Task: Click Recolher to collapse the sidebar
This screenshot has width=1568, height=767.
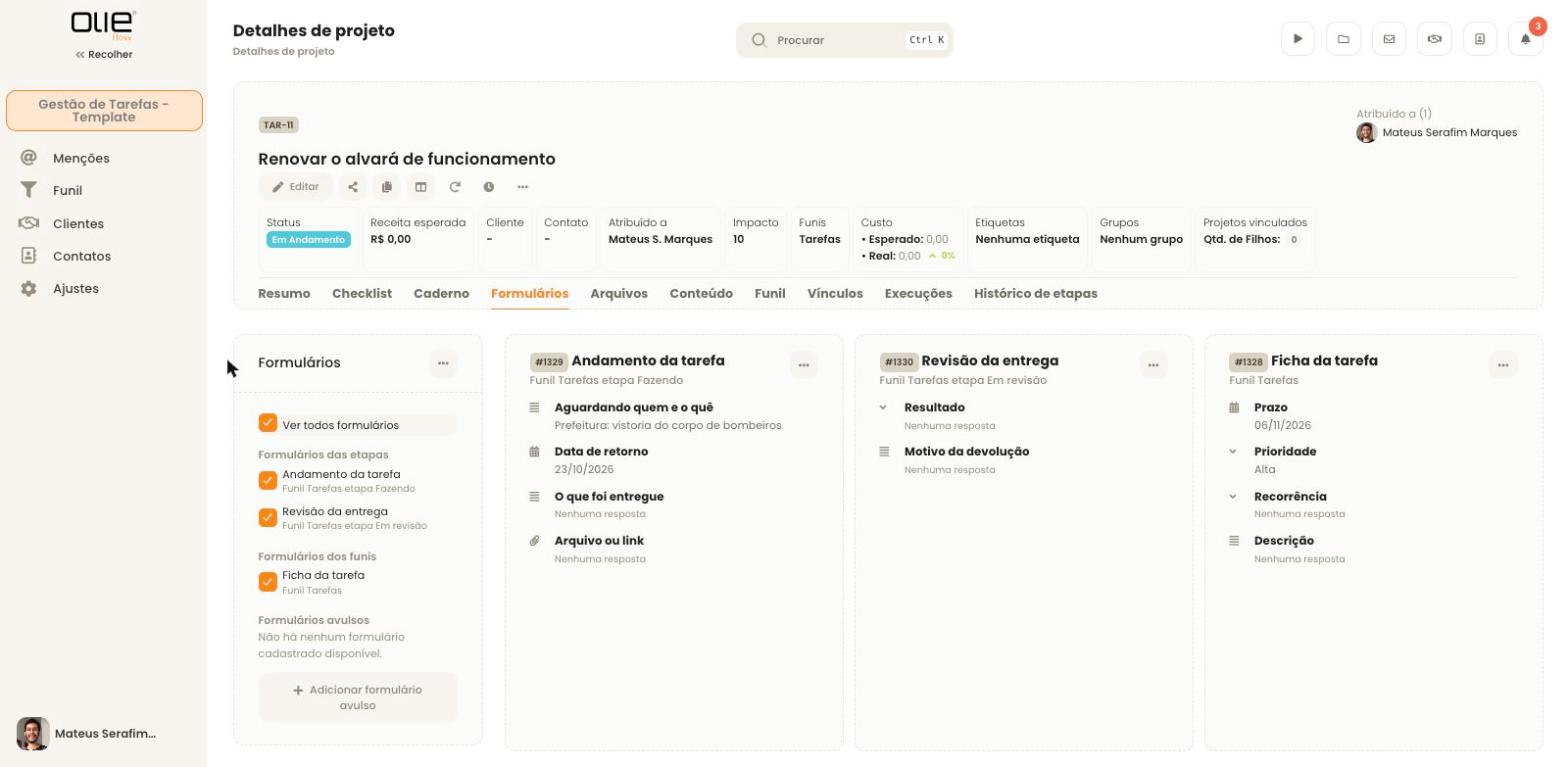Action: click(104, 54)
